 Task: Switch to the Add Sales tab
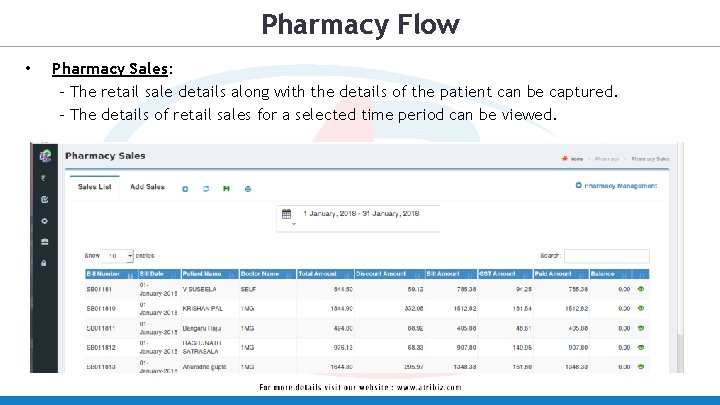147,187
